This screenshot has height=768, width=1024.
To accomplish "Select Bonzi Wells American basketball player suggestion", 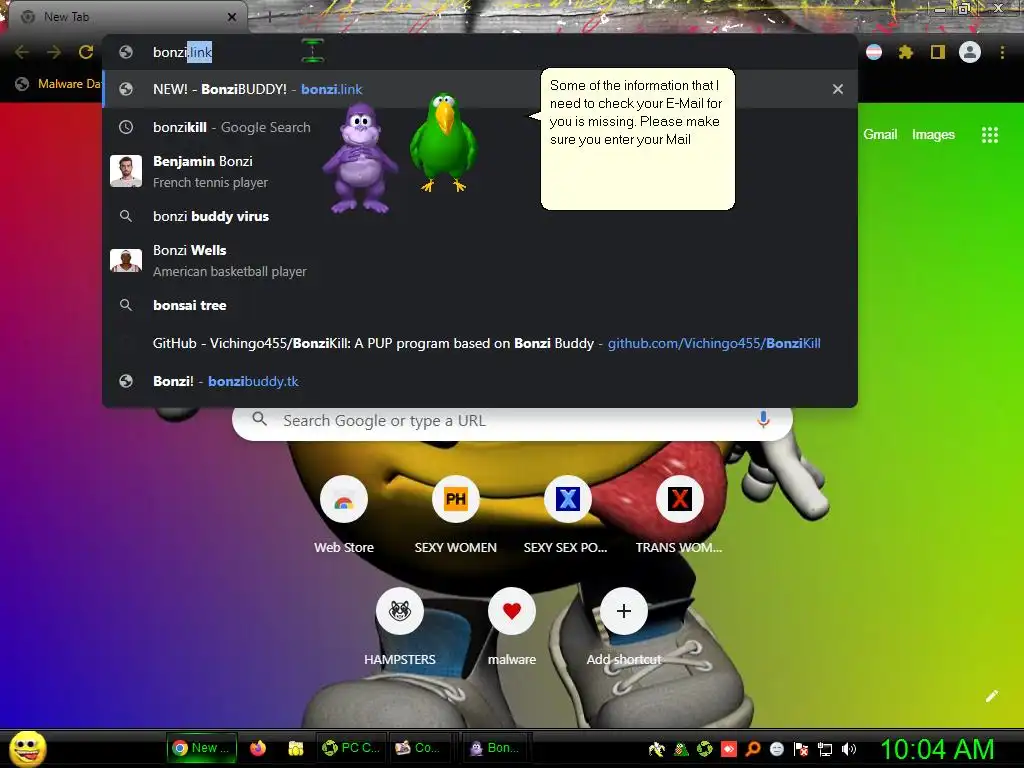I will click(x=480, y=260).
